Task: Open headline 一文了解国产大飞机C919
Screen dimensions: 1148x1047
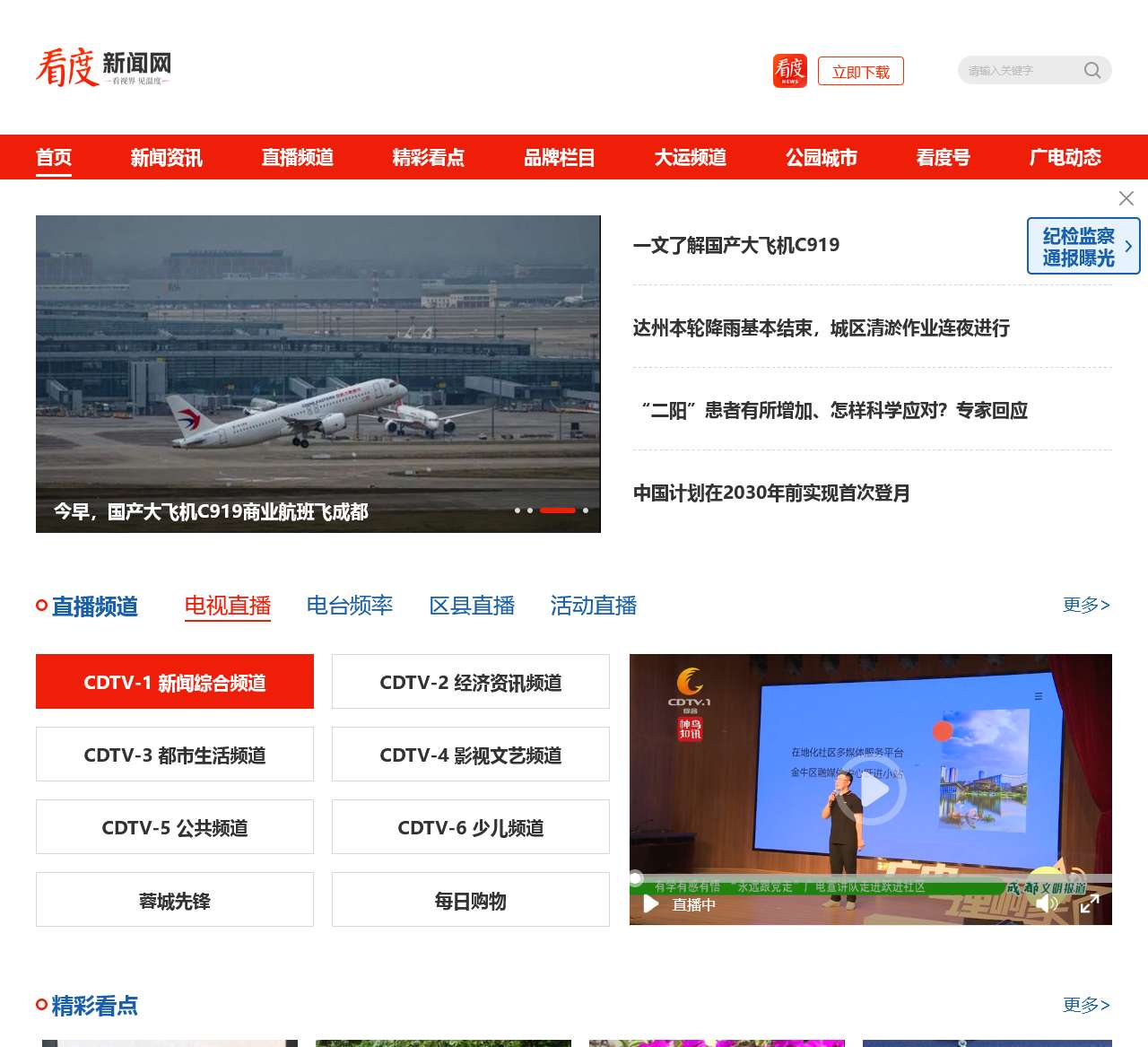Action: (736, 245)
